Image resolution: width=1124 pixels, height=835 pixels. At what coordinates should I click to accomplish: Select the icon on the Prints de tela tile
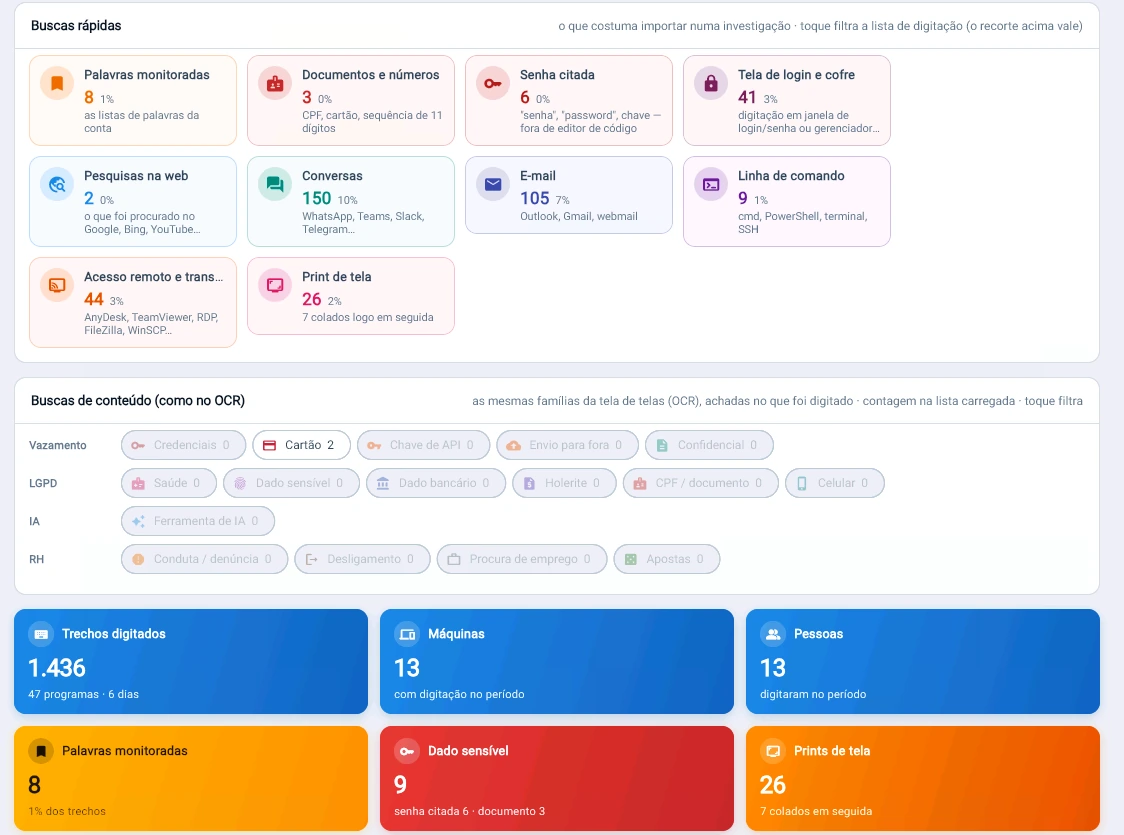click(x=773, y=750)
